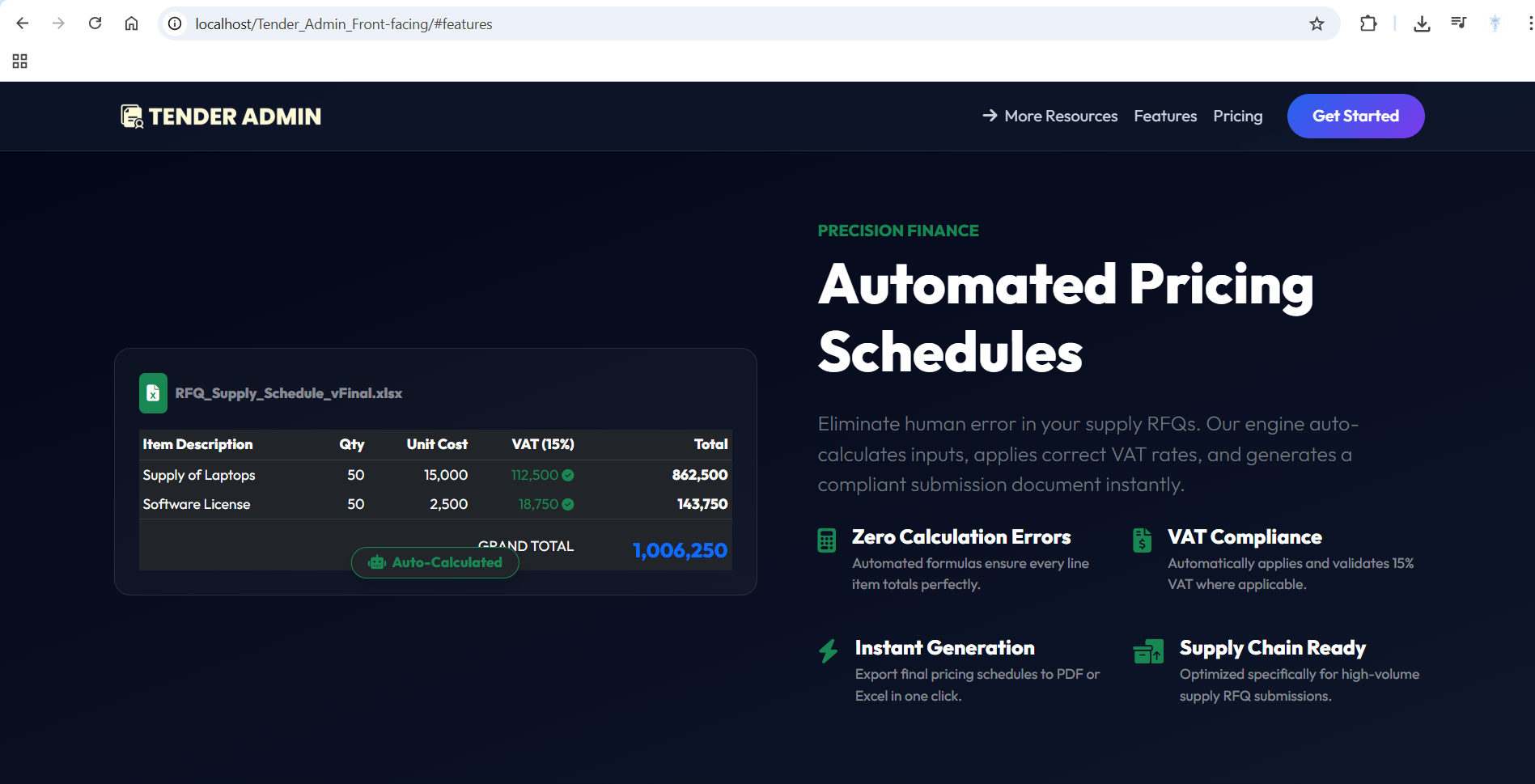Click the Supply Chain Ready truck icon

1148,651
